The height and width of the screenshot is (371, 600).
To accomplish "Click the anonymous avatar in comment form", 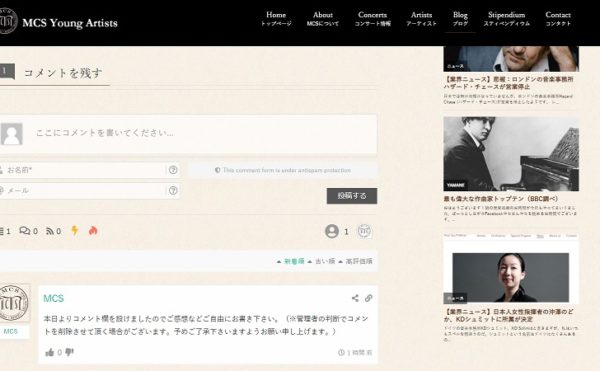I will [11, 134].
